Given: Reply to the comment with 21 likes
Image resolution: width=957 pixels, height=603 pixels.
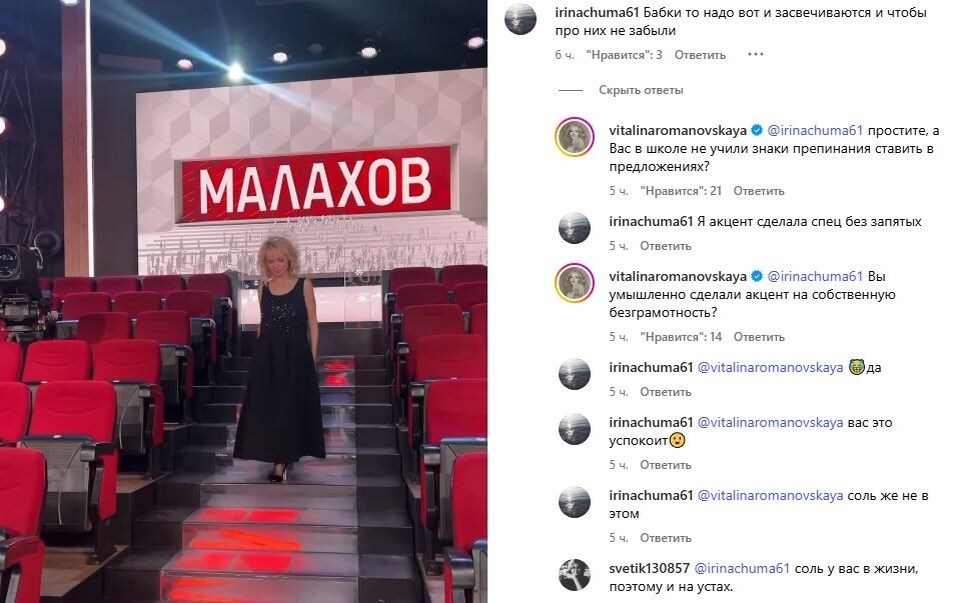Looking at the screenshot, I should (x=759, y=191).
